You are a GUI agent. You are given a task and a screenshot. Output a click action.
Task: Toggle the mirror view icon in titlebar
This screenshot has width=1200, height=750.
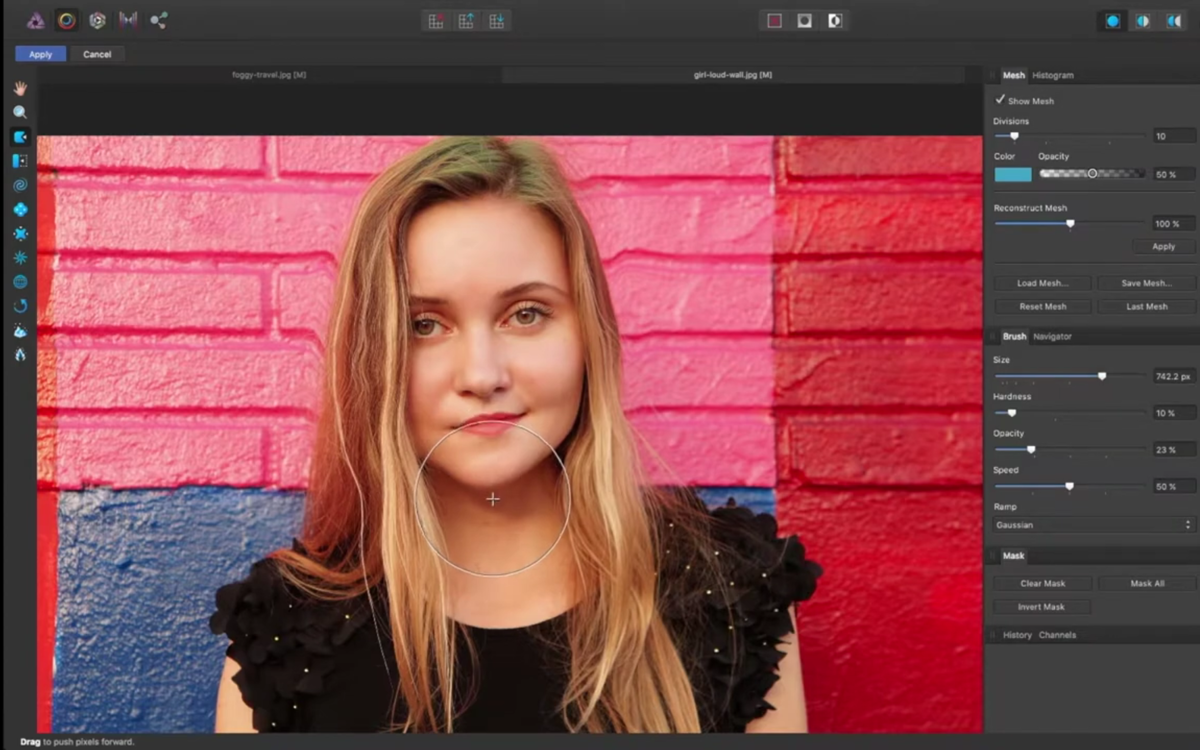1172,20
